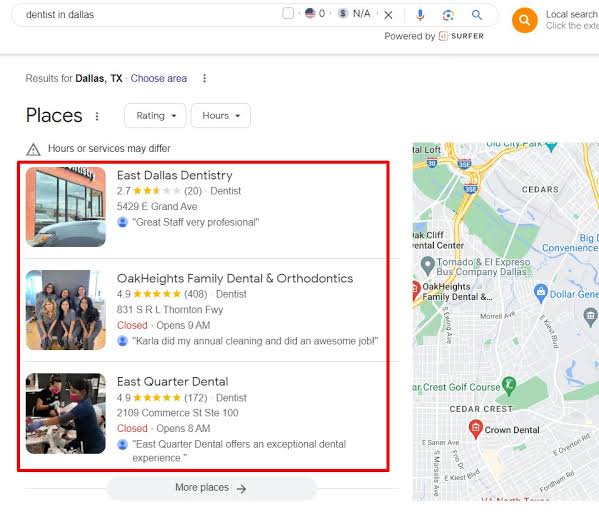Click the orange Local search extension icon
599x512 pixels.
(525, 20)
